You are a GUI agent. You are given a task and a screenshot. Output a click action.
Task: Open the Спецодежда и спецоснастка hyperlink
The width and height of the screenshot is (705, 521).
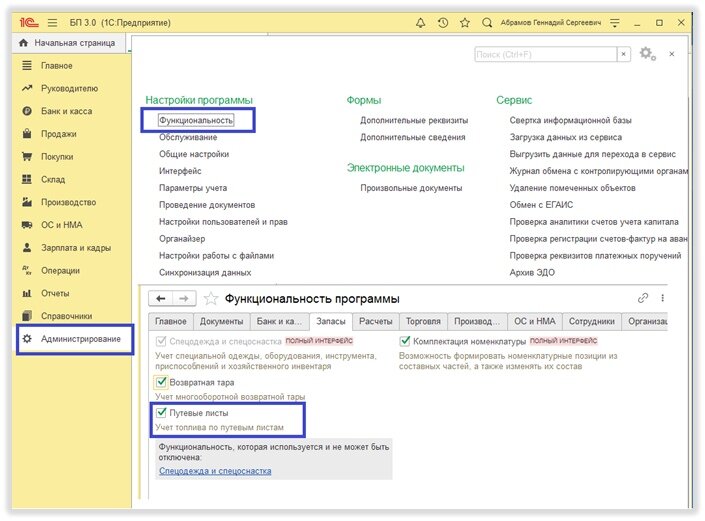(215, 471)
